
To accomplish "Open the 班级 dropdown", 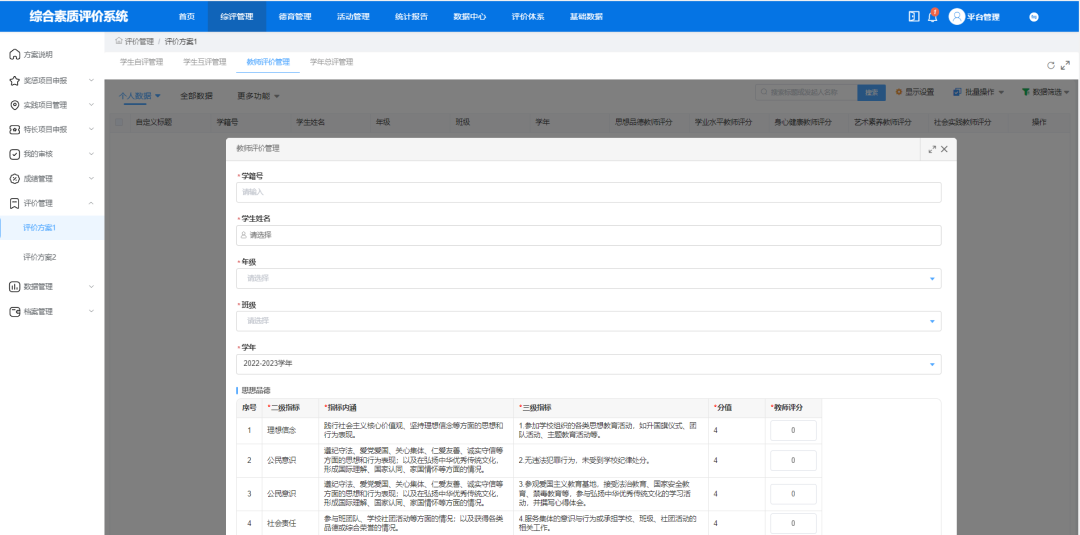I will tap(589, 321).
